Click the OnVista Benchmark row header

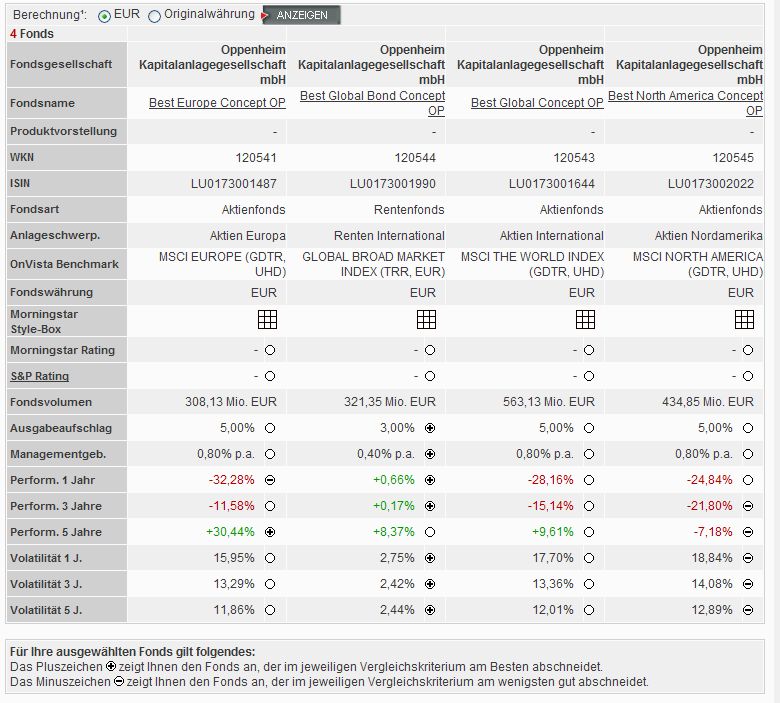click(67, 264)
